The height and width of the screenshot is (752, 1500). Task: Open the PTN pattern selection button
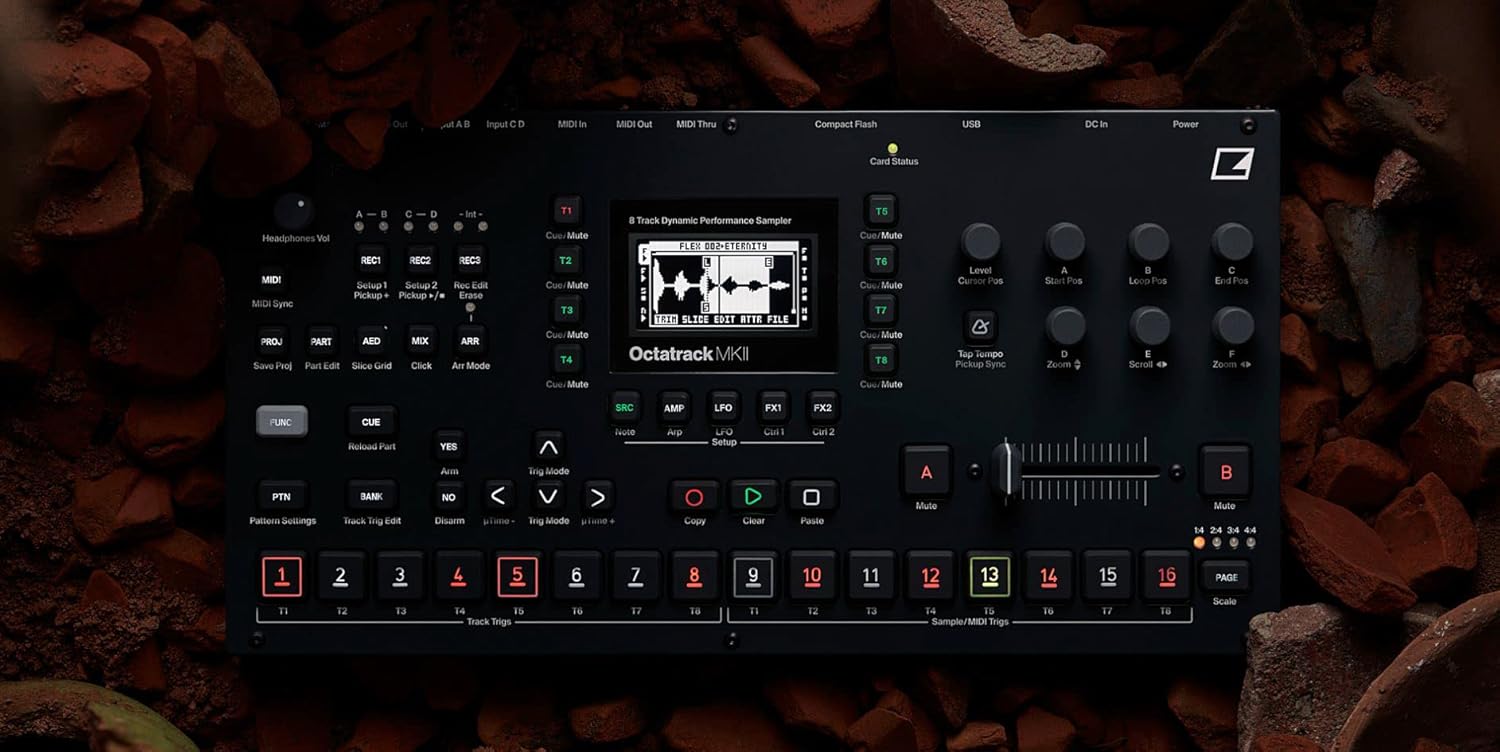pos(281,497)
